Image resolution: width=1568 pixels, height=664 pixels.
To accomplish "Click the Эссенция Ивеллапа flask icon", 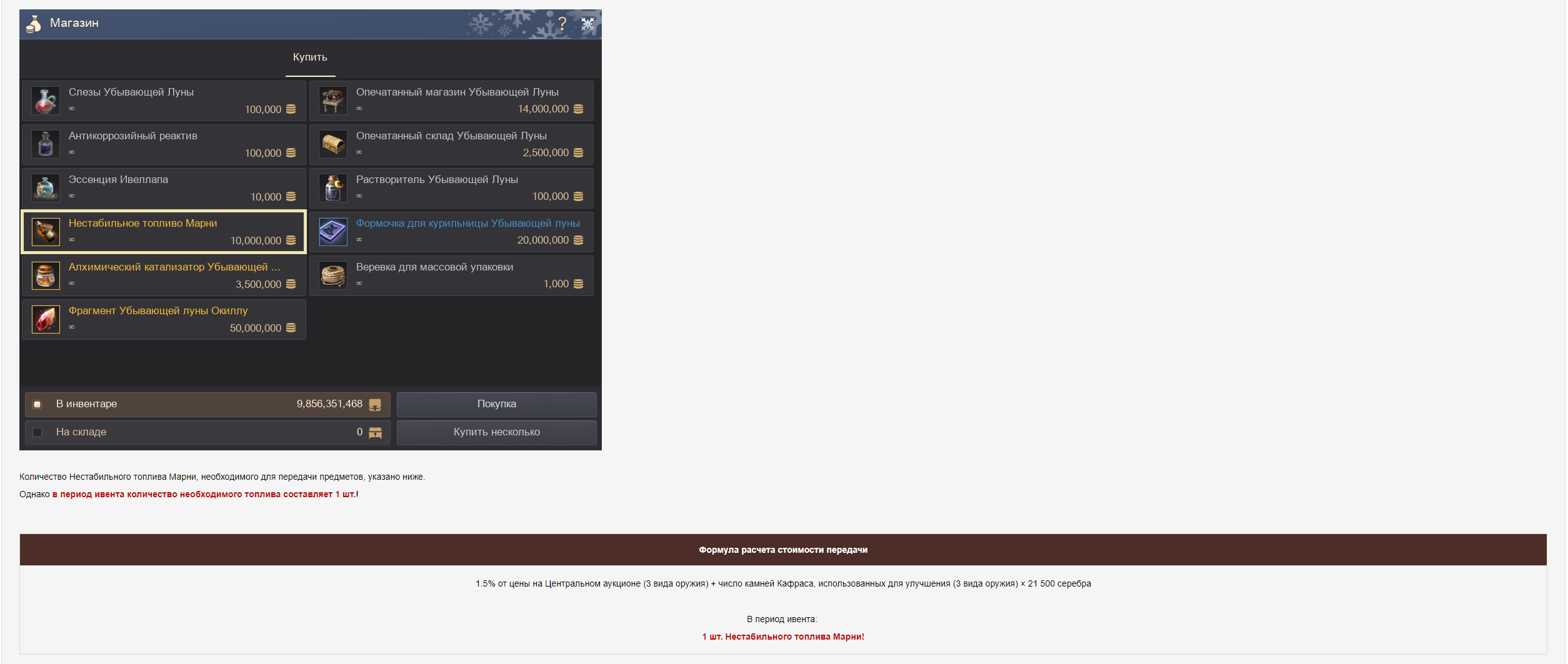I will (x=46, y=188).
